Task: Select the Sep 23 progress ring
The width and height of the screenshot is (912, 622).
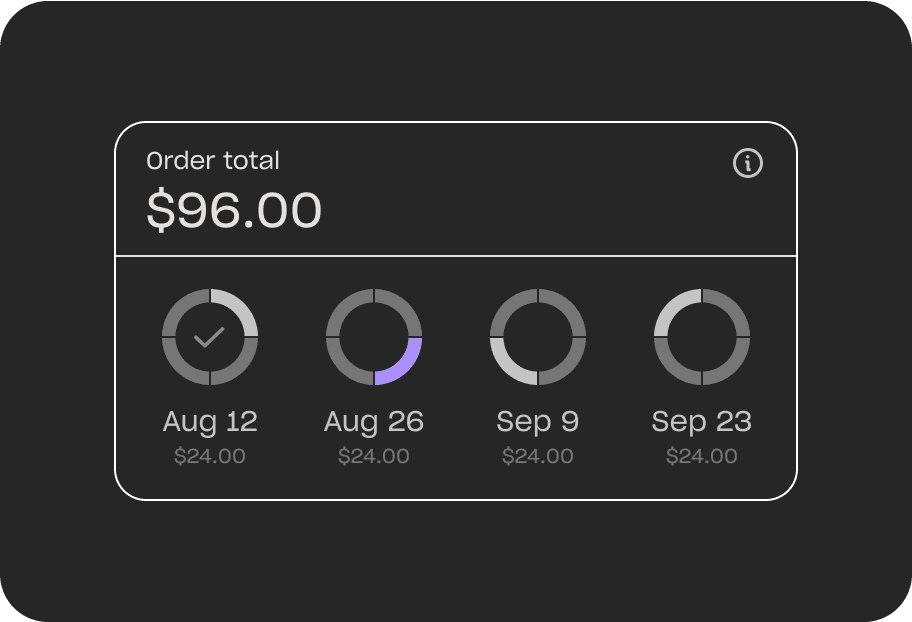Action: coord(702,337)
